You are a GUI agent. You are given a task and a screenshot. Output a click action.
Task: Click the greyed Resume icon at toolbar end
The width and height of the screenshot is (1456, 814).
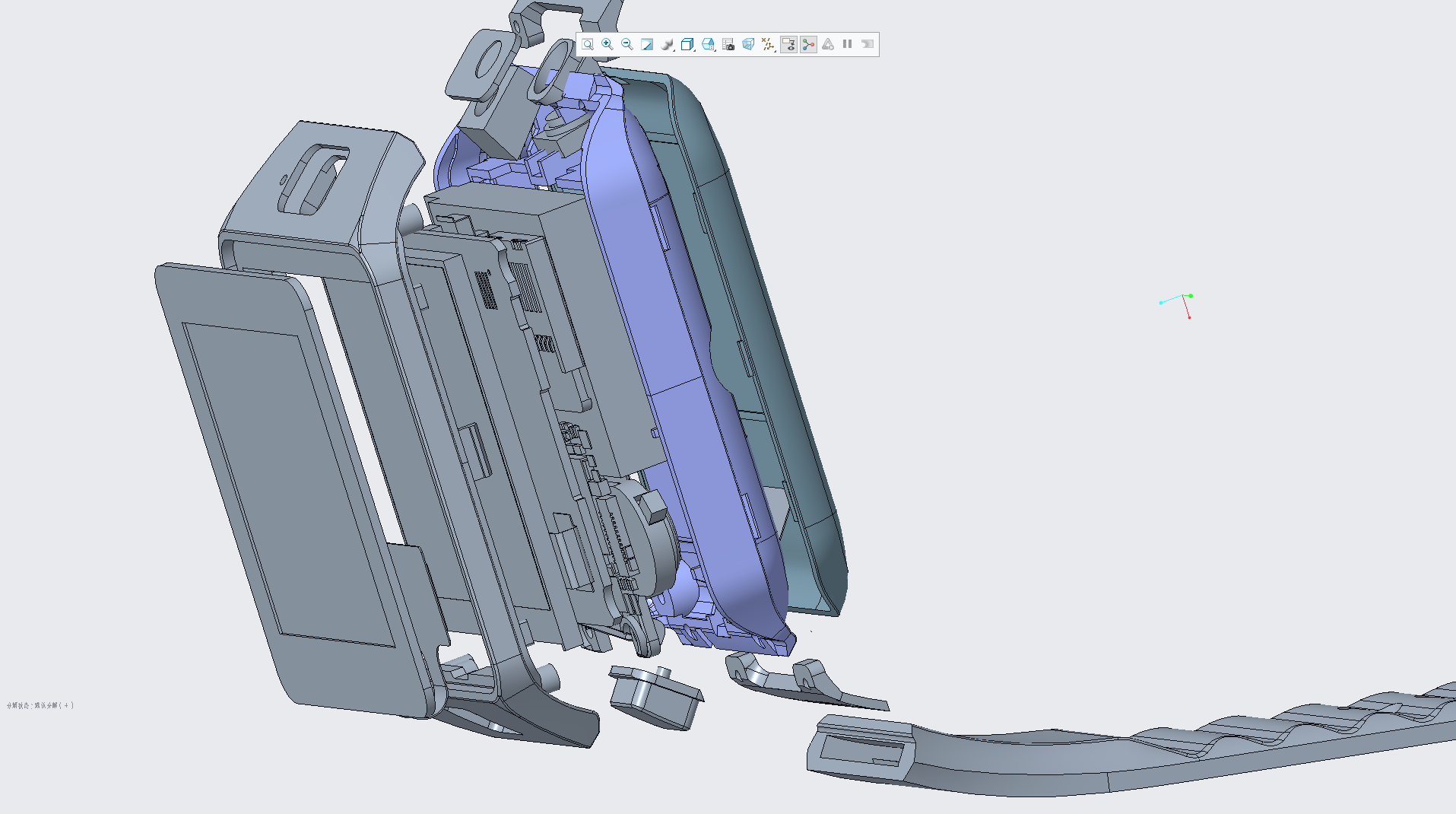867,44
